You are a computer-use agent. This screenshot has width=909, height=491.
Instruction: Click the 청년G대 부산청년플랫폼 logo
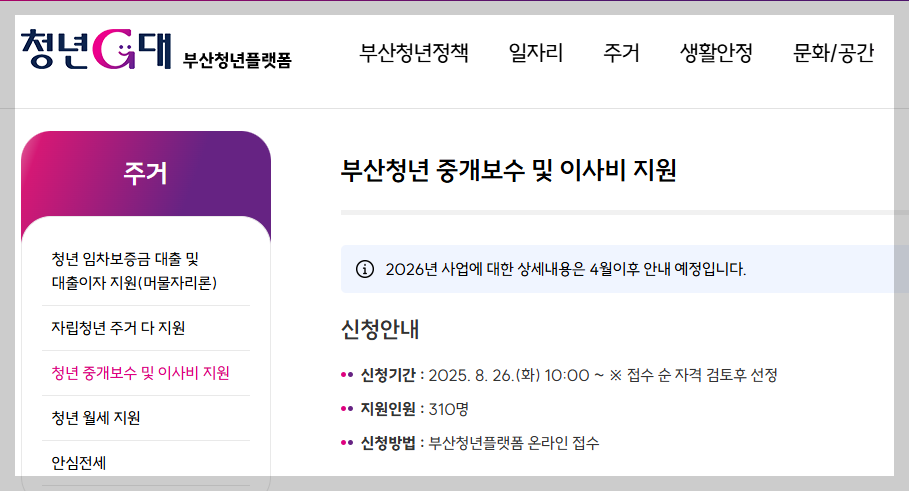tap(156, 50)
